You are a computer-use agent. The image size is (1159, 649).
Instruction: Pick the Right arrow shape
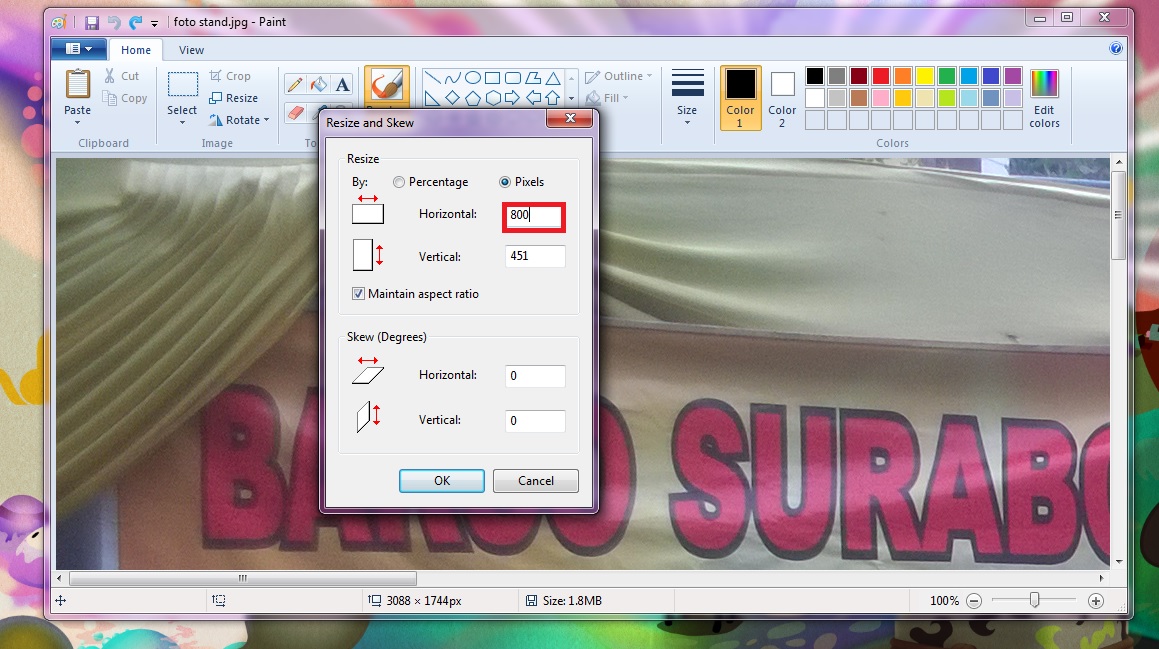point(513,98)
